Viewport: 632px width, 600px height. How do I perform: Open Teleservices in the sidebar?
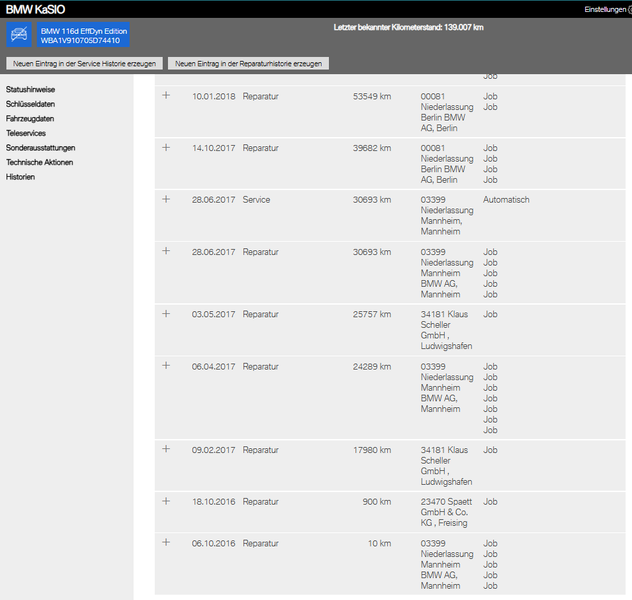(26, 133)
